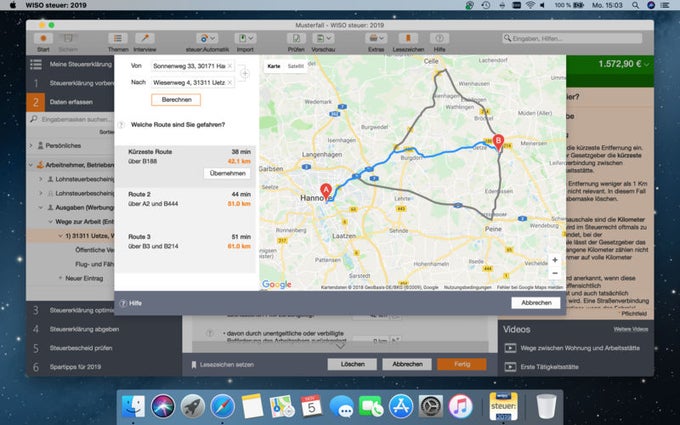
Task: Open the steuer:Automatik dropdown
Action: 207,39
